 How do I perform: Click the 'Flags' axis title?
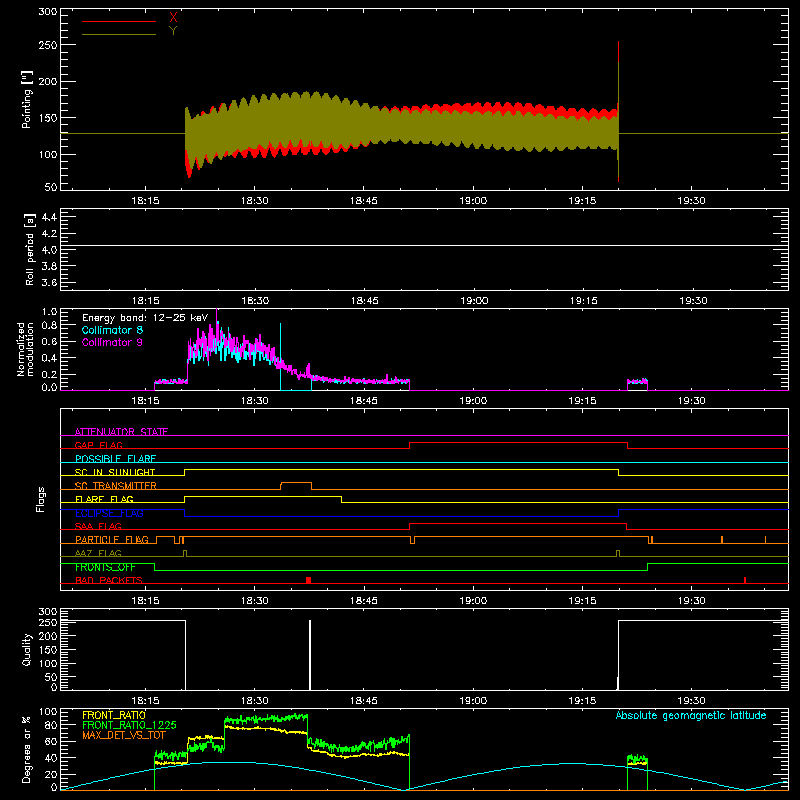coord(41,499)
